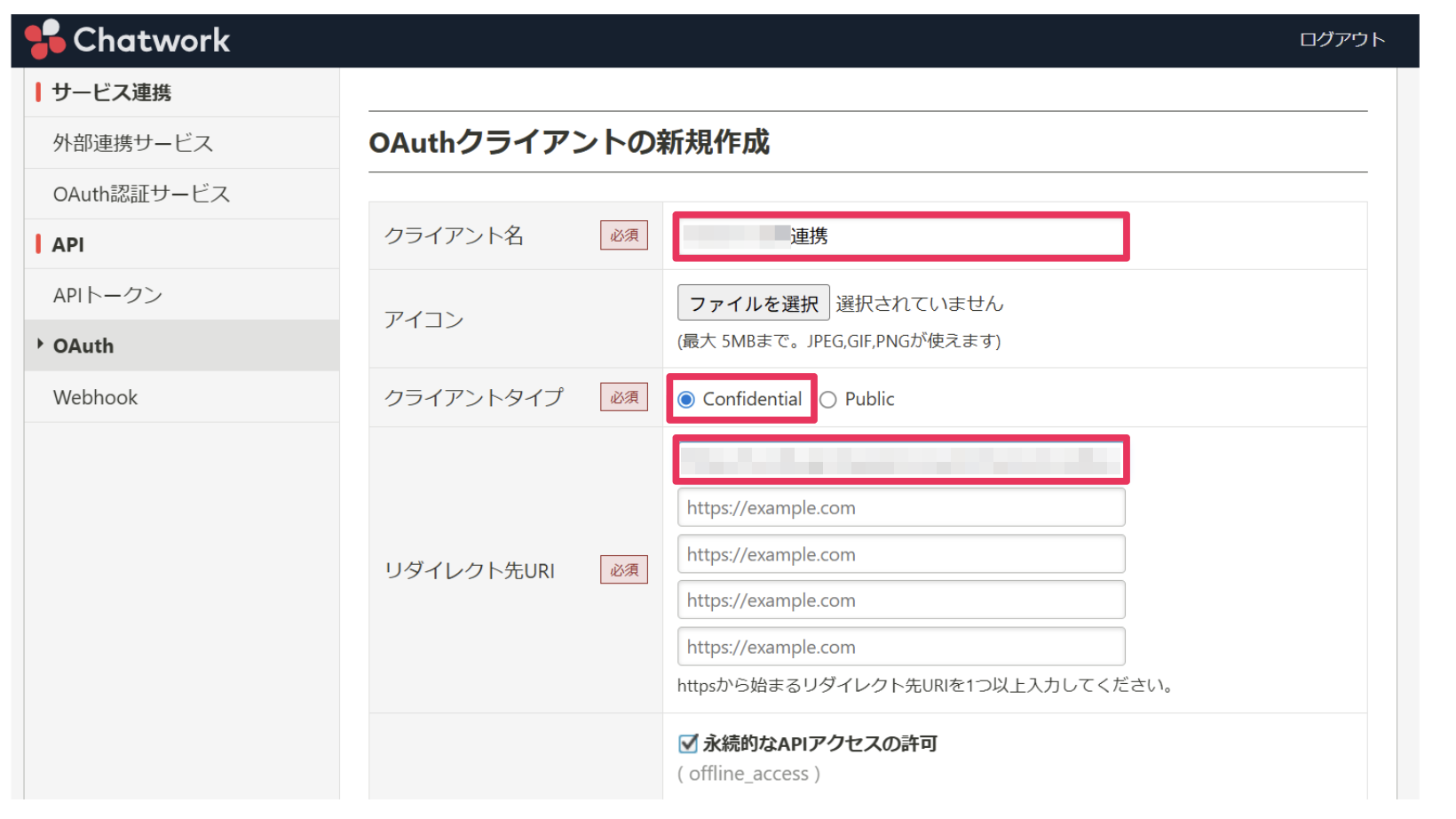
Task: Open the Webhook sidebar item
Action: tap(182, 397)
